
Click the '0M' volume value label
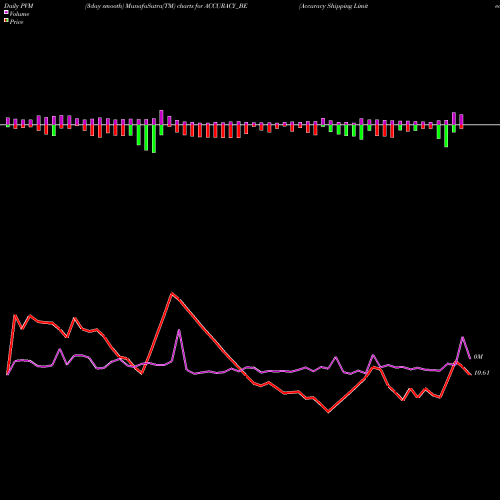(x=478, y=357)
